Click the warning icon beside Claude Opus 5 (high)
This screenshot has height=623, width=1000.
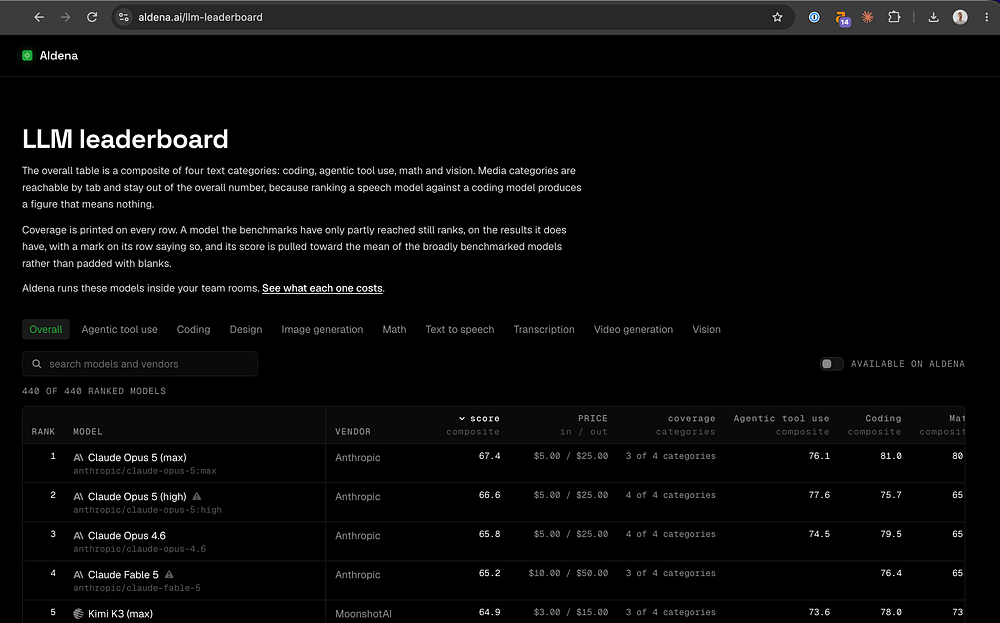tap(196, 496)
